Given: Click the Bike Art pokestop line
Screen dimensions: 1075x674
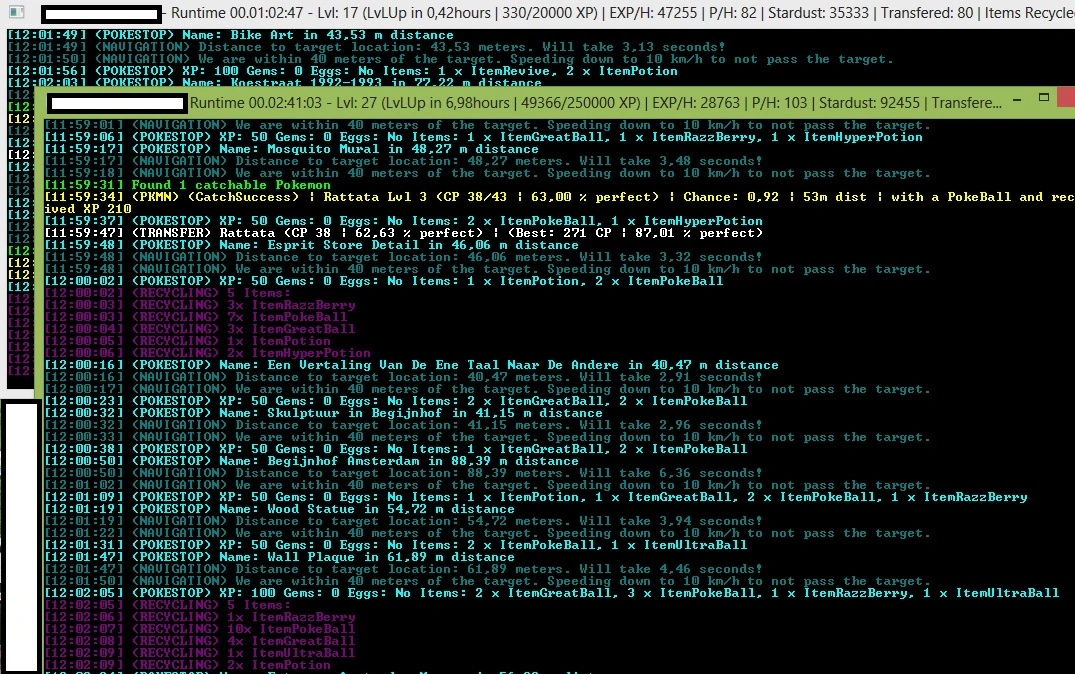Looking at the screenshot, I should (230, 35).
